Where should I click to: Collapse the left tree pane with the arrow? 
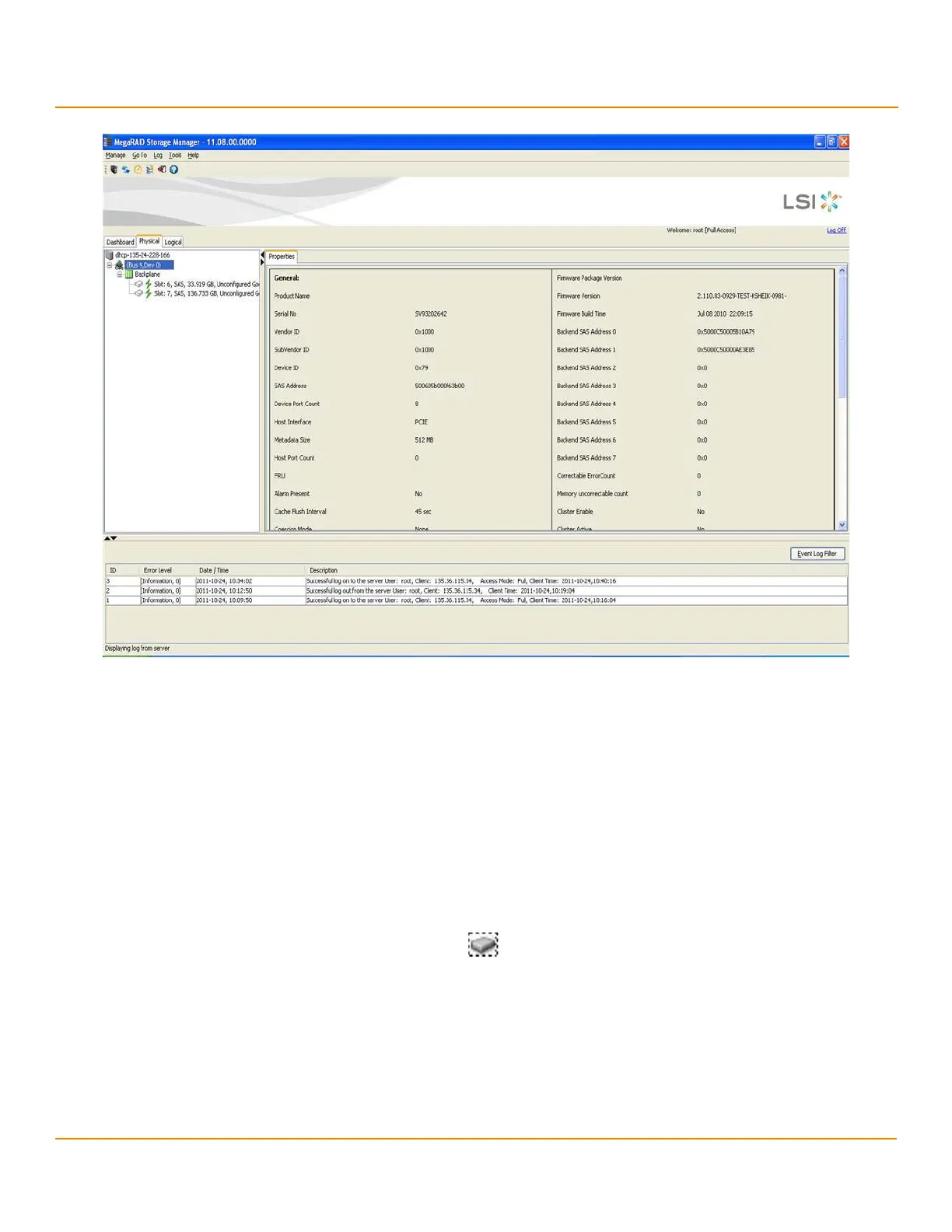(x=262, y=255)
